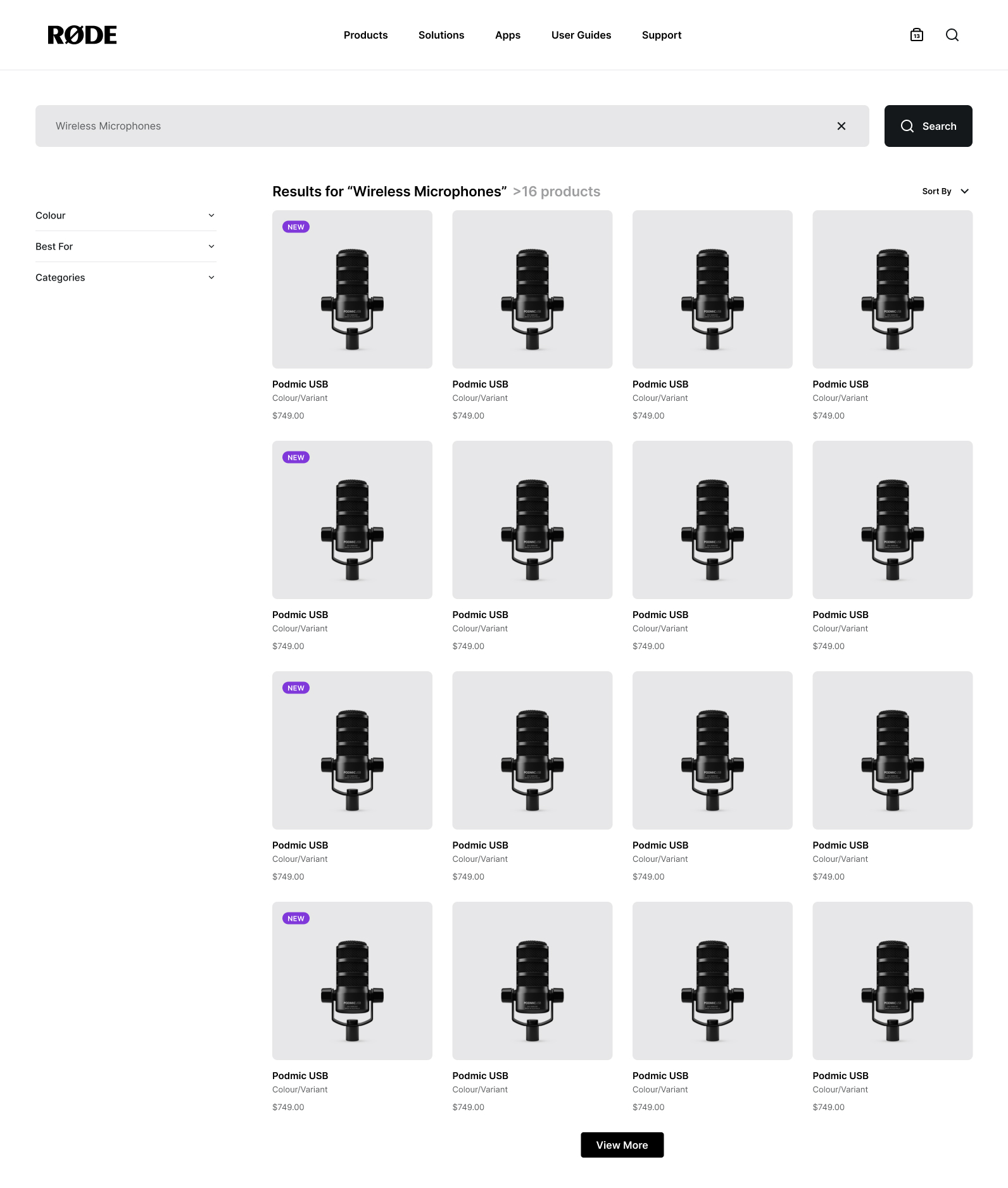Viewport: 1008px width, 1188px height.
Task: Click the NEW badge in the third product row
Action: [296, 688]
